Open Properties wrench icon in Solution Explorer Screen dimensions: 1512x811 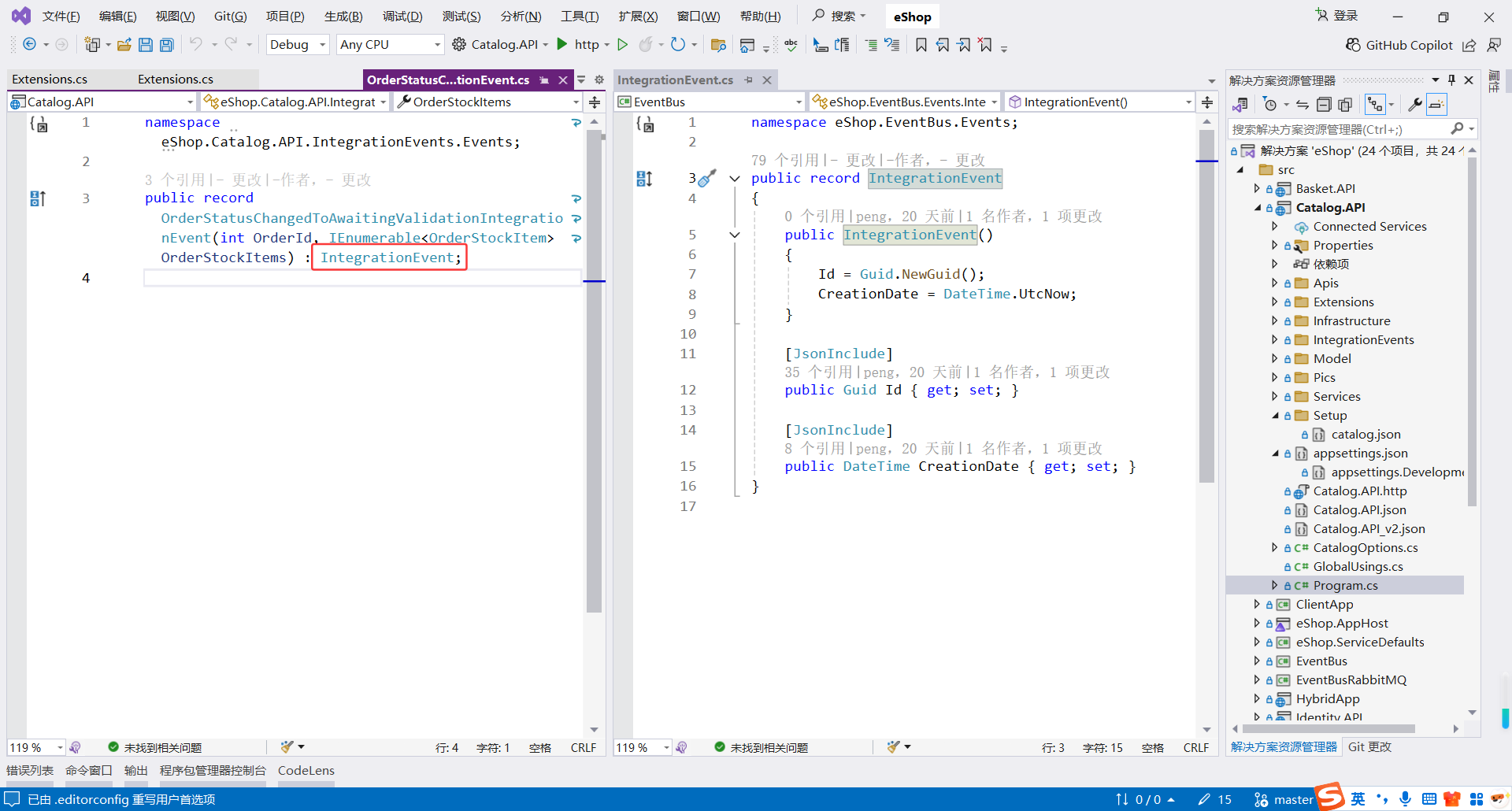click(1415, 105)
